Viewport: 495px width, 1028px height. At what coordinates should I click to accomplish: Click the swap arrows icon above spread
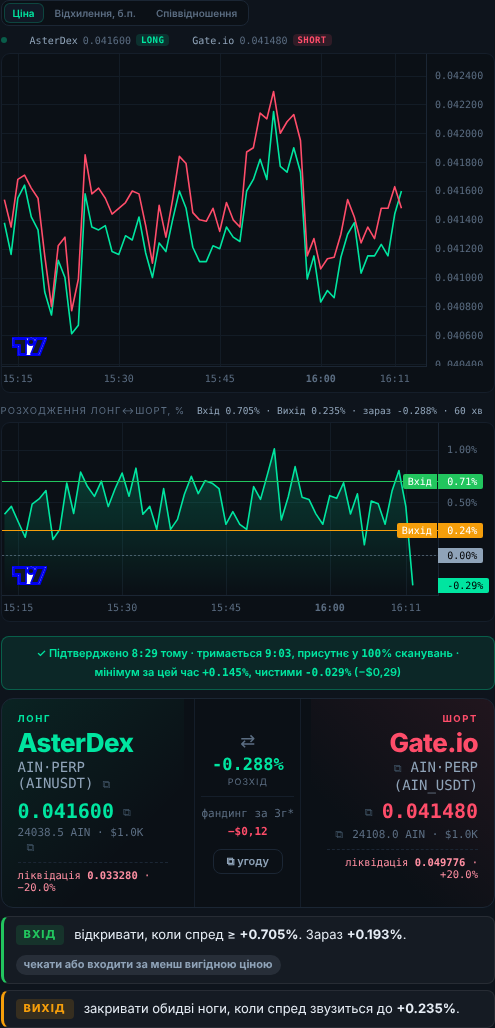tap(247, 741)
